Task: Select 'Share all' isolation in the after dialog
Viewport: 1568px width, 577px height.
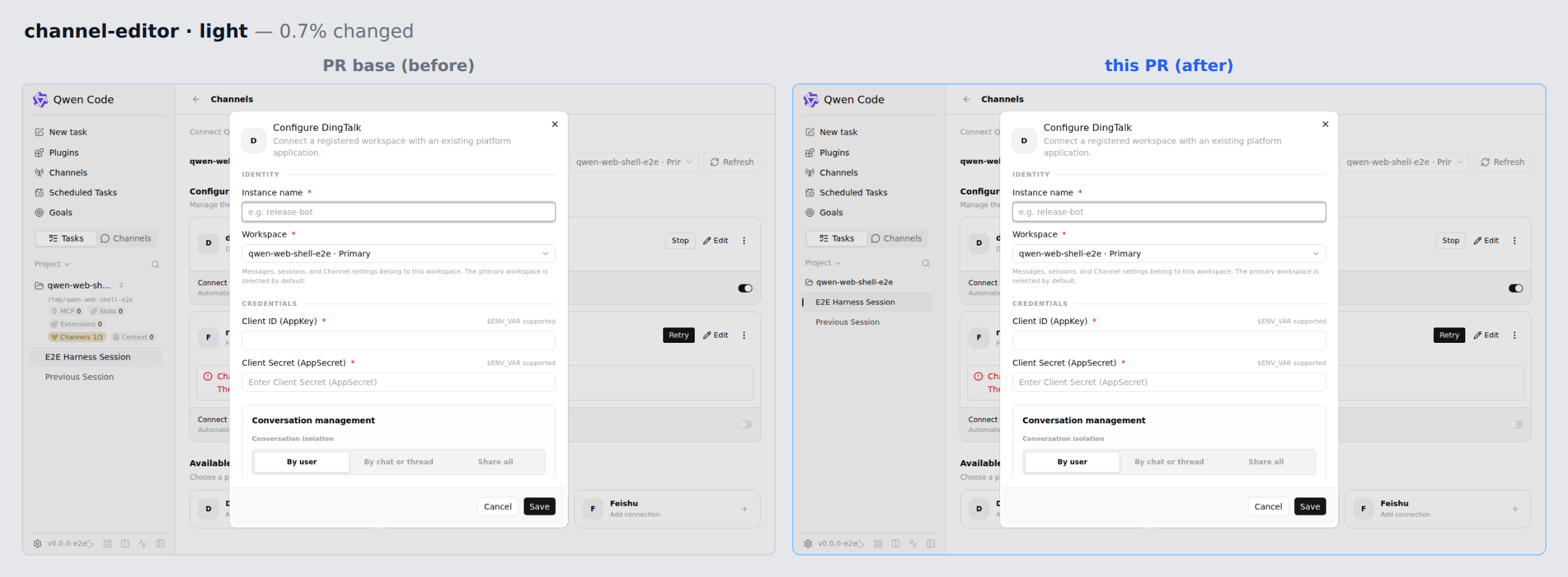Action: pos(1266,462)
